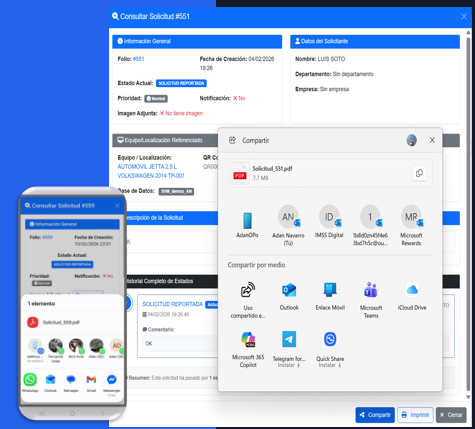
Task: Close the Consultar Solicitud #551 window
Action: coord(464,16)
